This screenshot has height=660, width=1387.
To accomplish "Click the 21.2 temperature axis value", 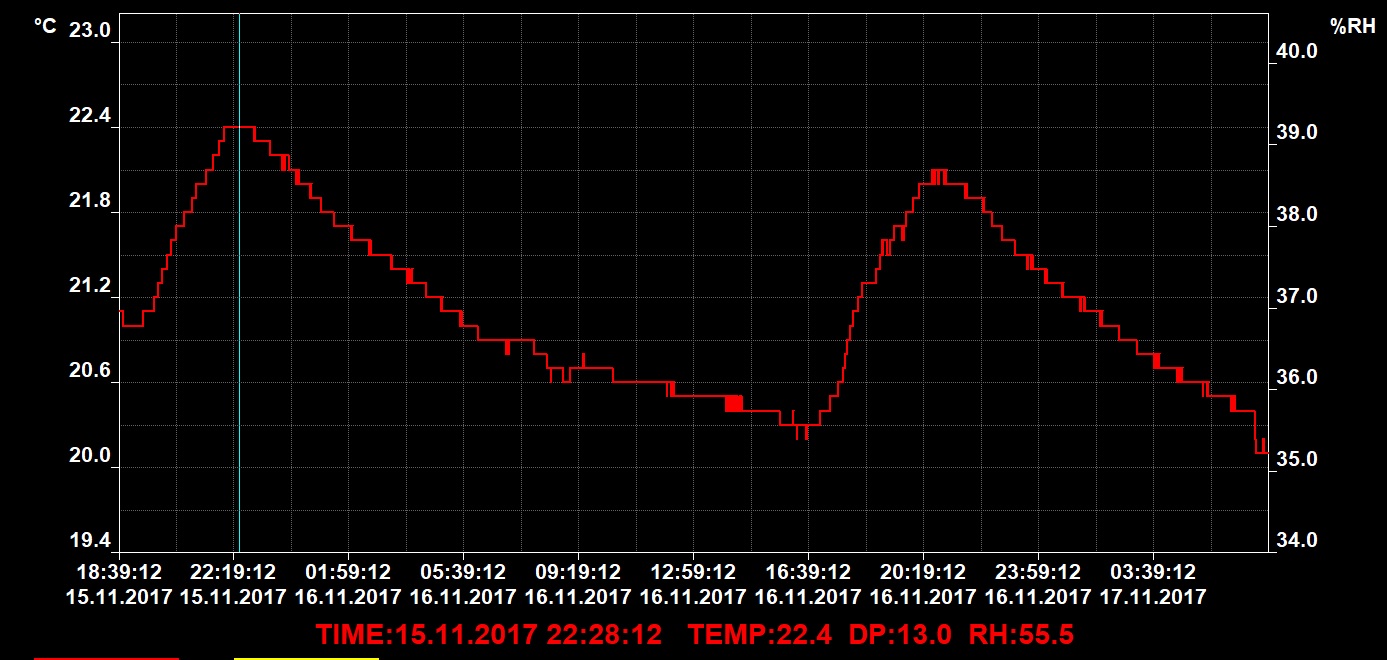I will click(89, 286).
